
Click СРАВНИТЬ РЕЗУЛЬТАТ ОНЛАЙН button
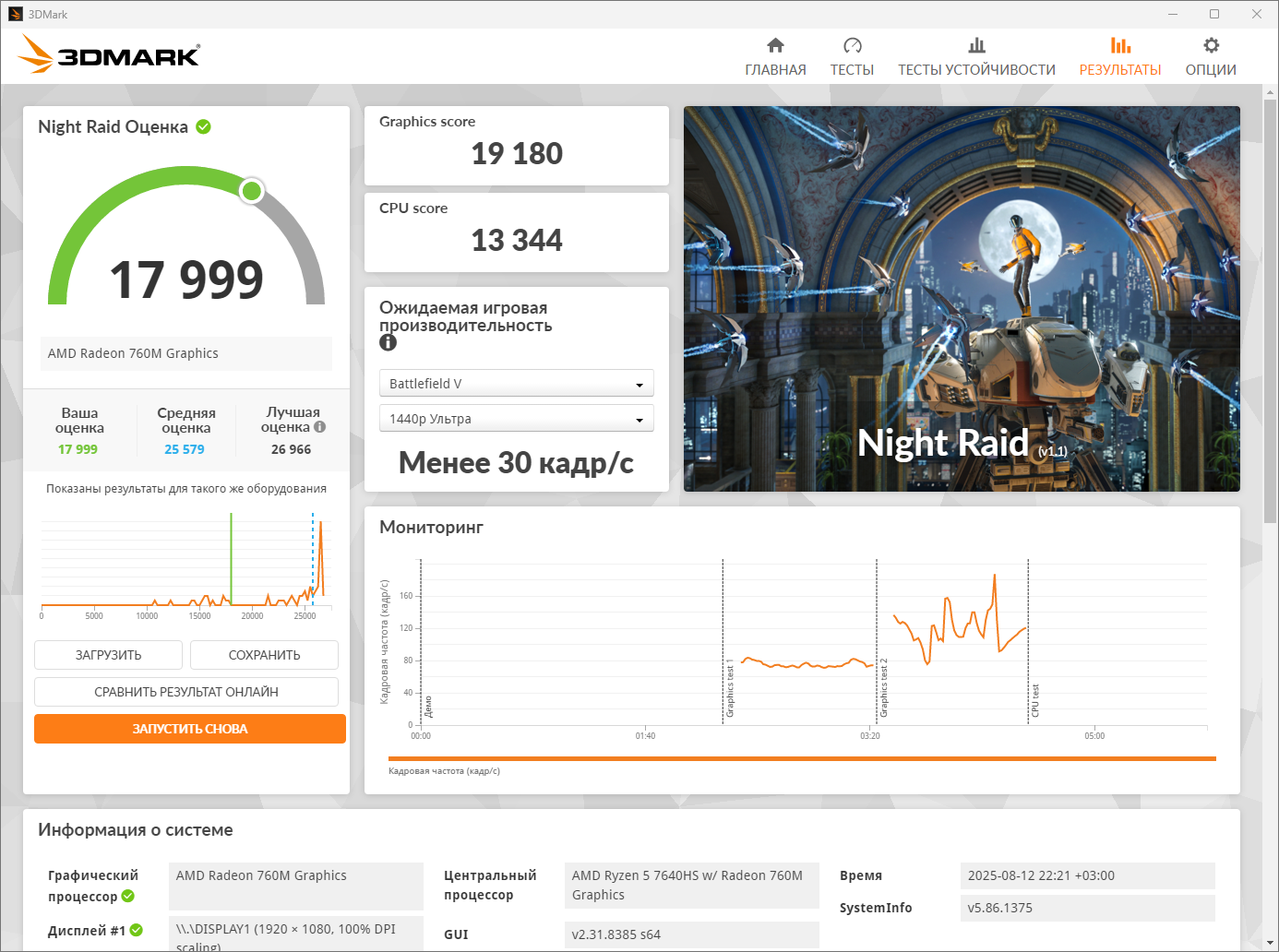click(x=186, y=692)
